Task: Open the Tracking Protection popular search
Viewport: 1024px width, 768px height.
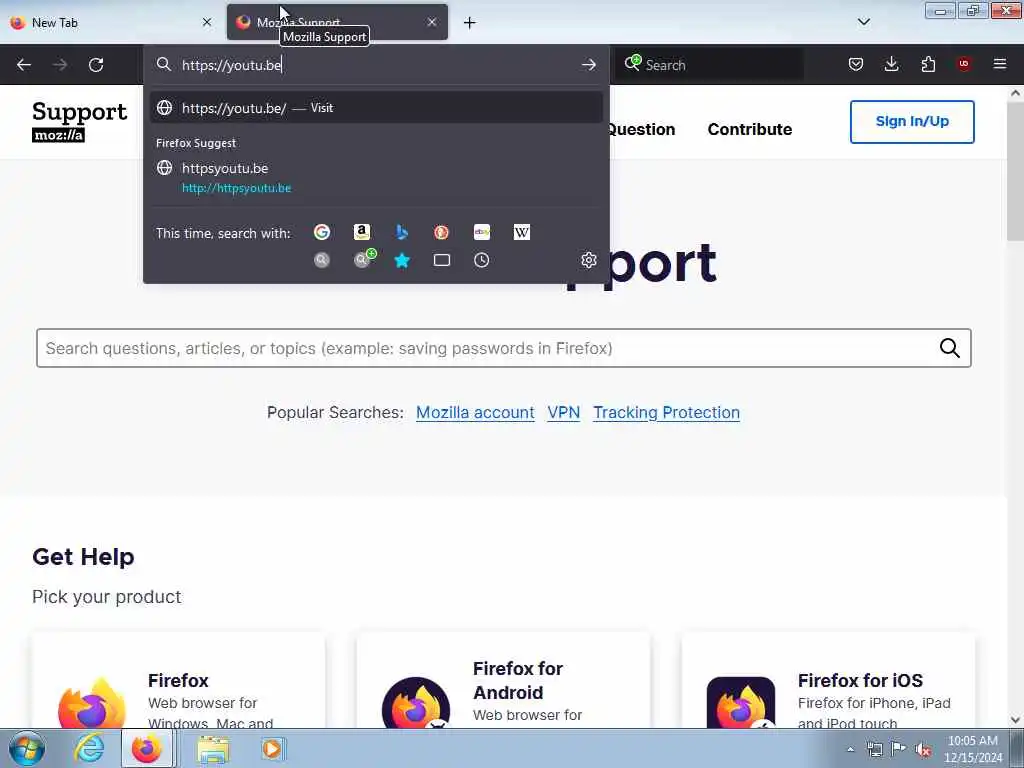Action: [666, 413]
